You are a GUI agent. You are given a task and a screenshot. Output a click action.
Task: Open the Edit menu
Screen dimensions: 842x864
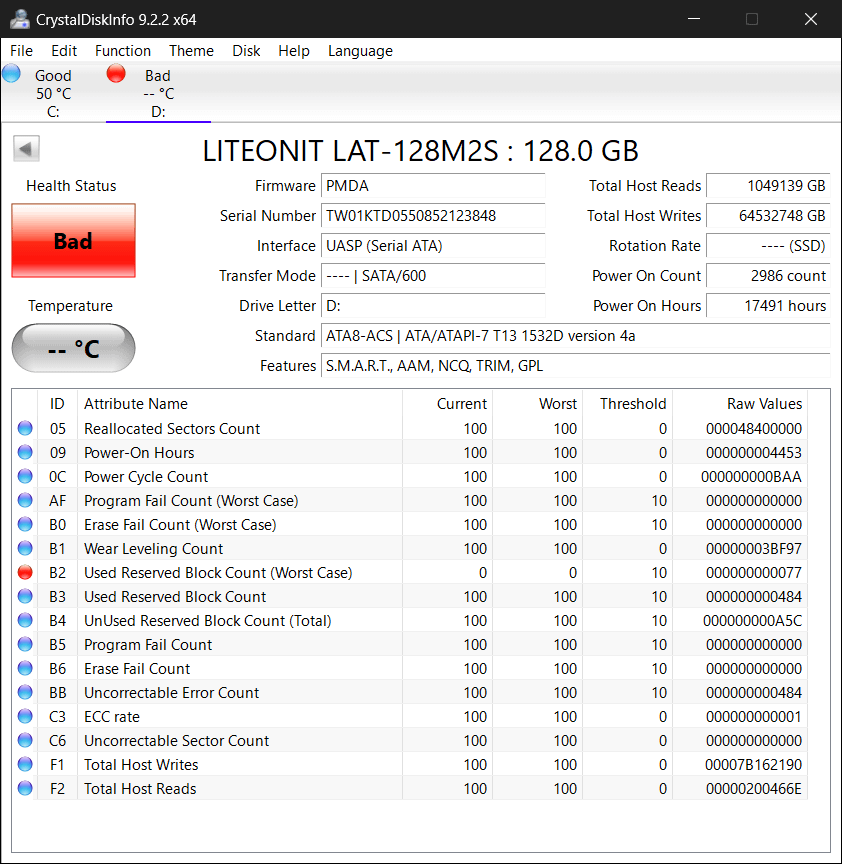tap(64, 51)
